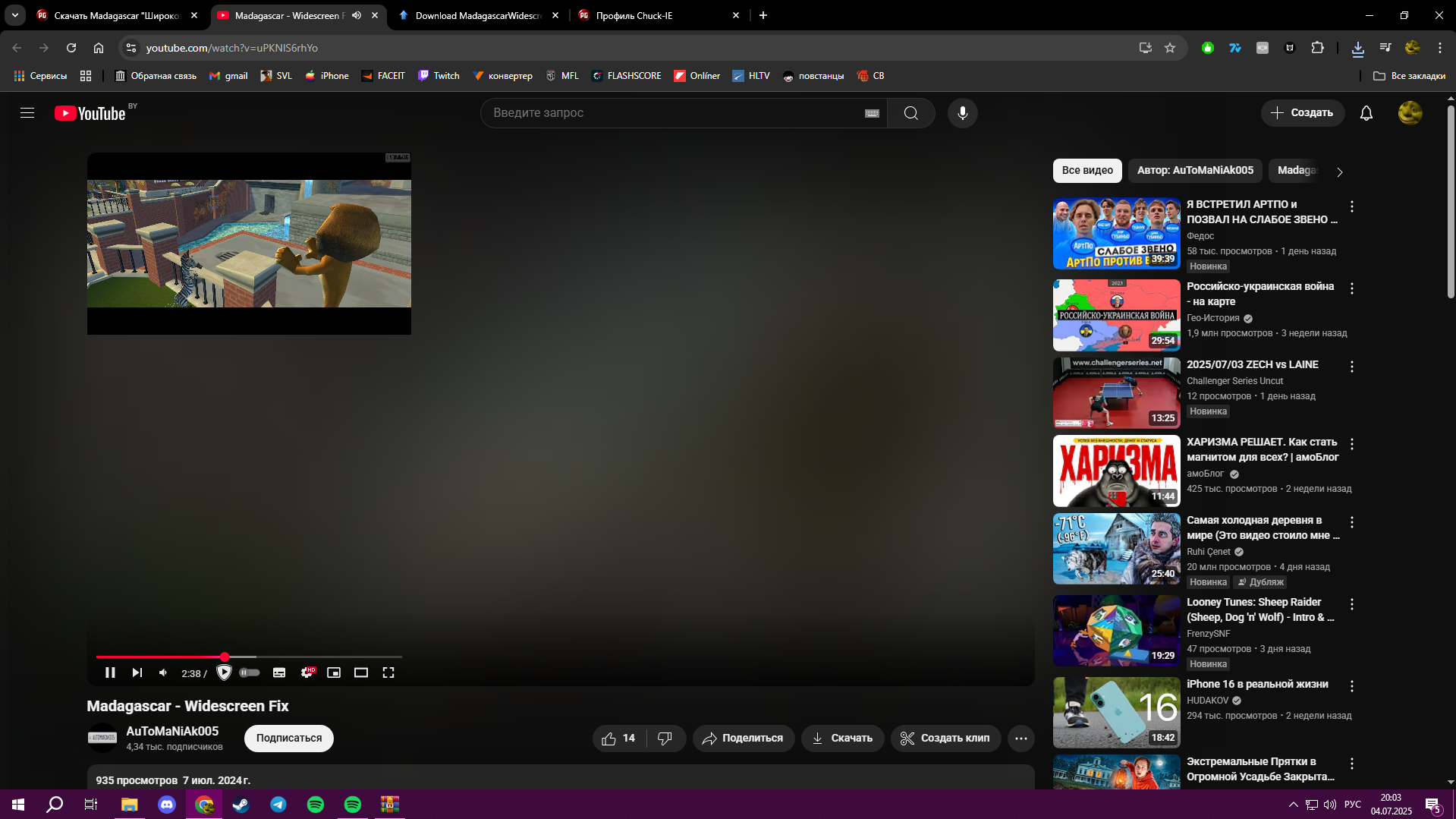The height and width of the screenshot is (819, 1456).
Task: Click the shield play extension icon in the player
Action: click(x=224, y=673)
